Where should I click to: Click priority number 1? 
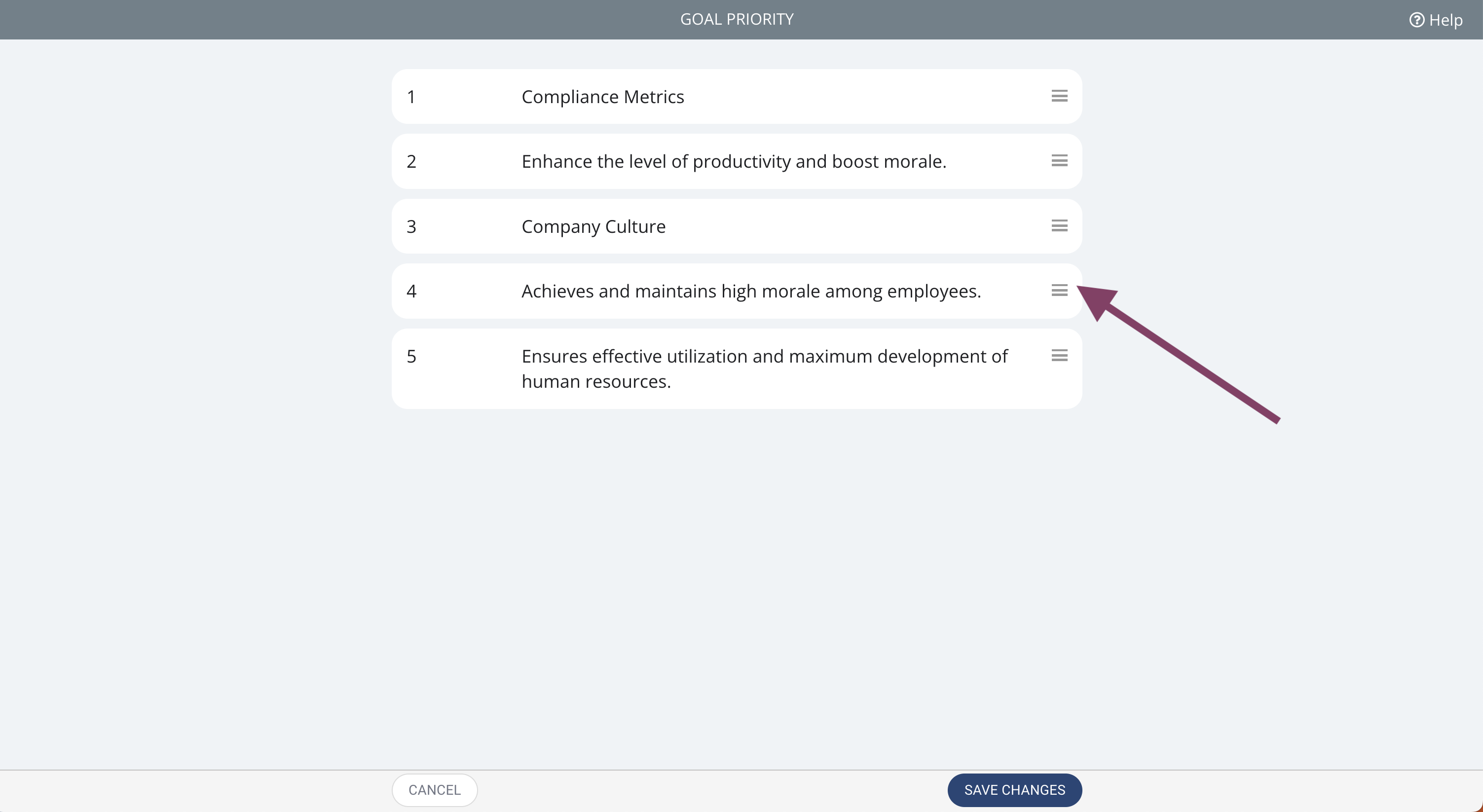(x=411, y=97)
